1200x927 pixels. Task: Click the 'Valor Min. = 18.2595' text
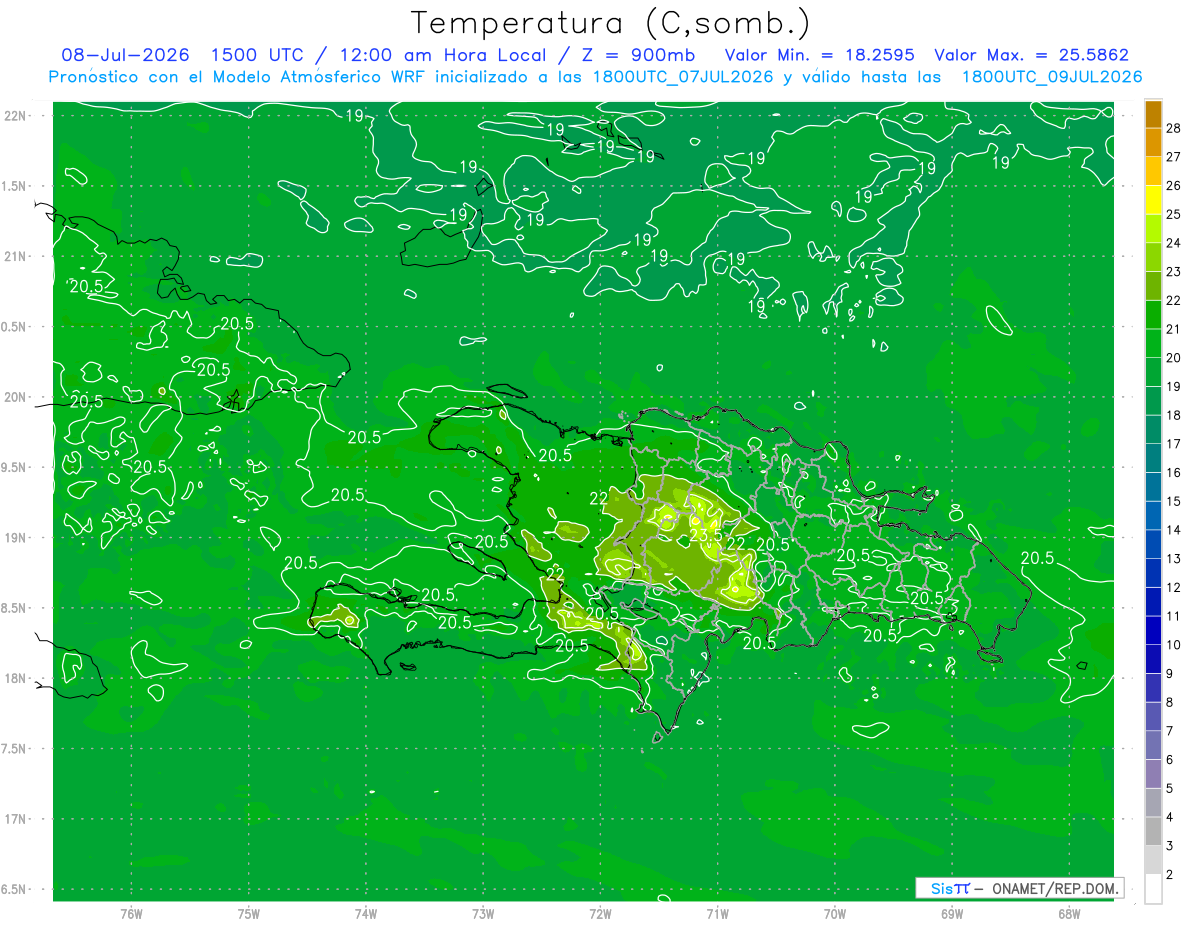coord(820,55)
